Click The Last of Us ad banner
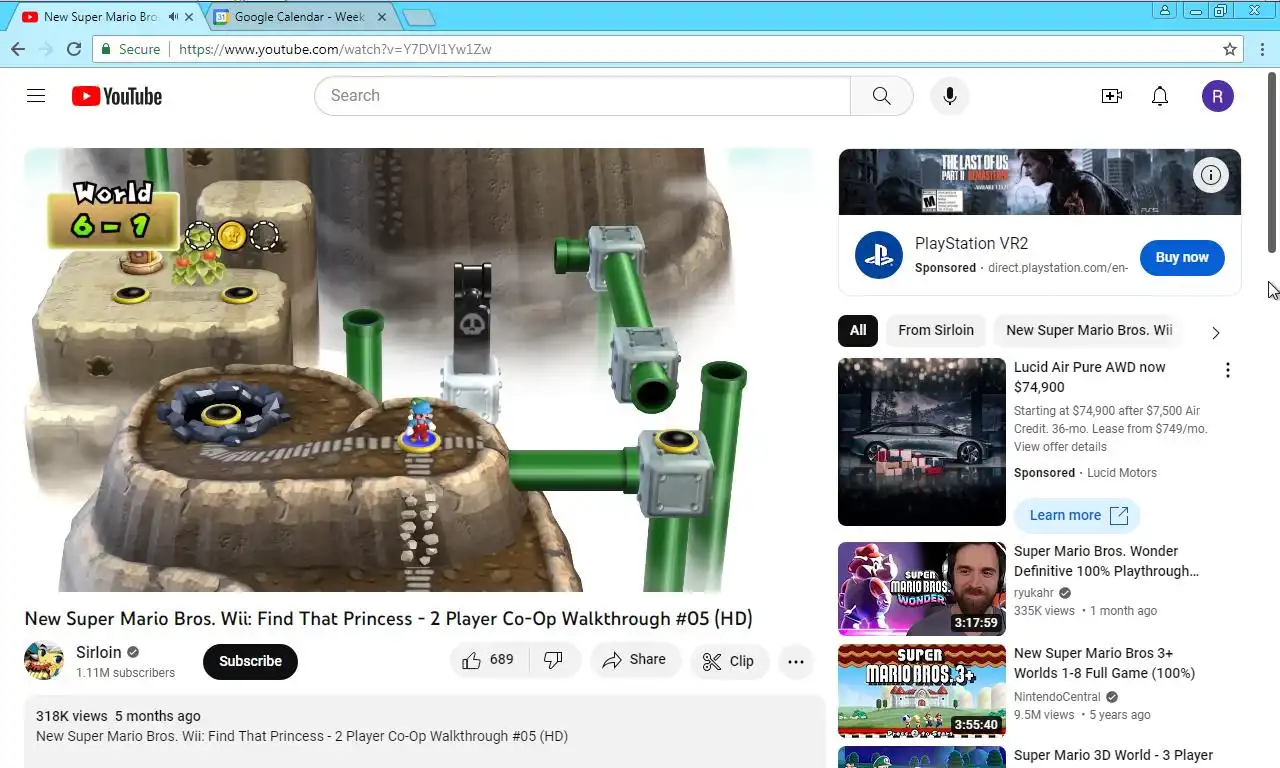This screenshot has width=1280, height=768. tap(1040, 182)
